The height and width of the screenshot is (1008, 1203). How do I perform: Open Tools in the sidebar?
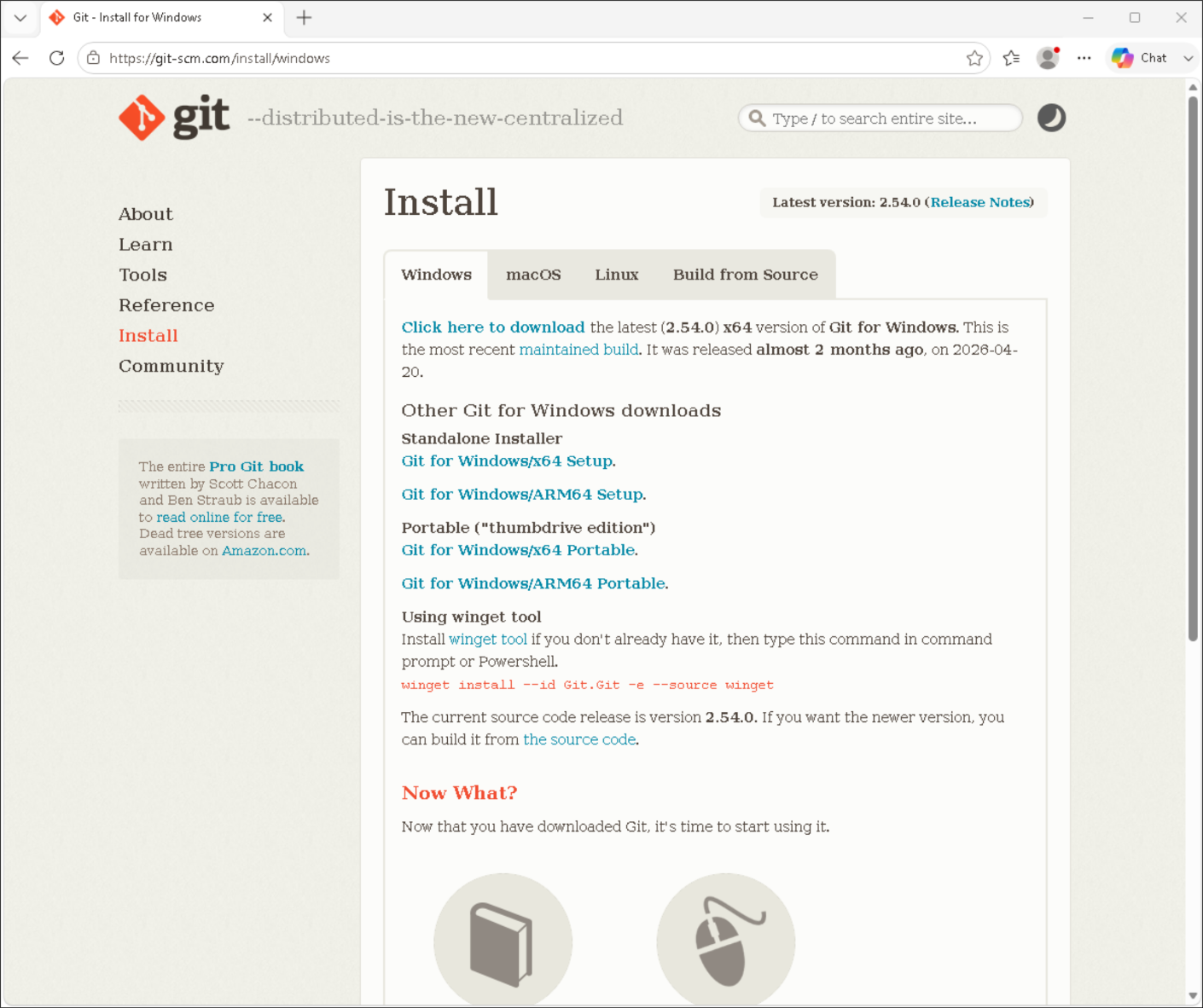(x=142, y=275)
